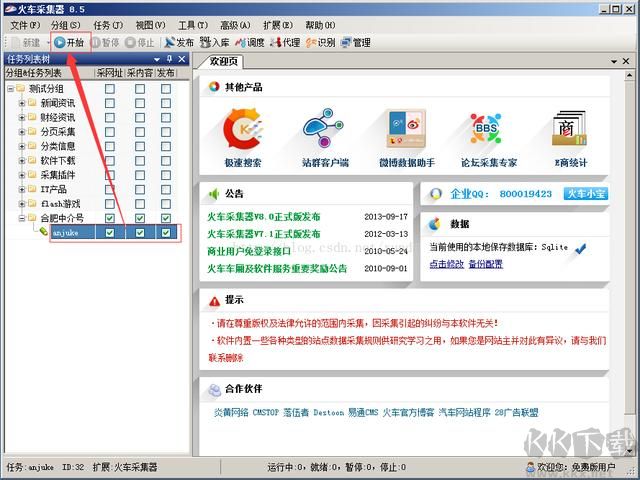This screenshot has width=640, height=480.
Task: Open the 高级(A) menu
Action: pyautogui.click(x=236, y=25)
